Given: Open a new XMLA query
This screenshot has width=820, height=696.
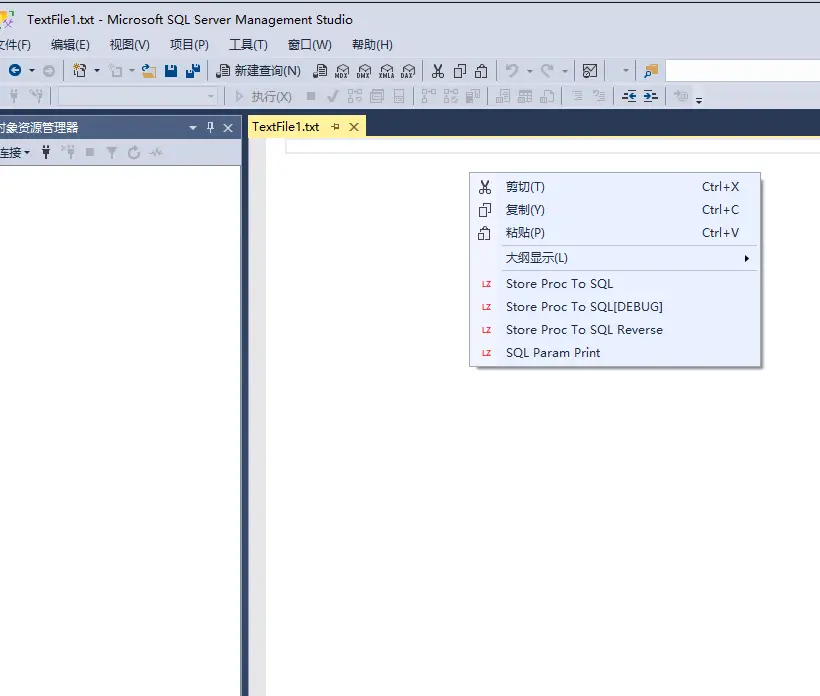Looking at the screenshot, I should click(386, 71).
